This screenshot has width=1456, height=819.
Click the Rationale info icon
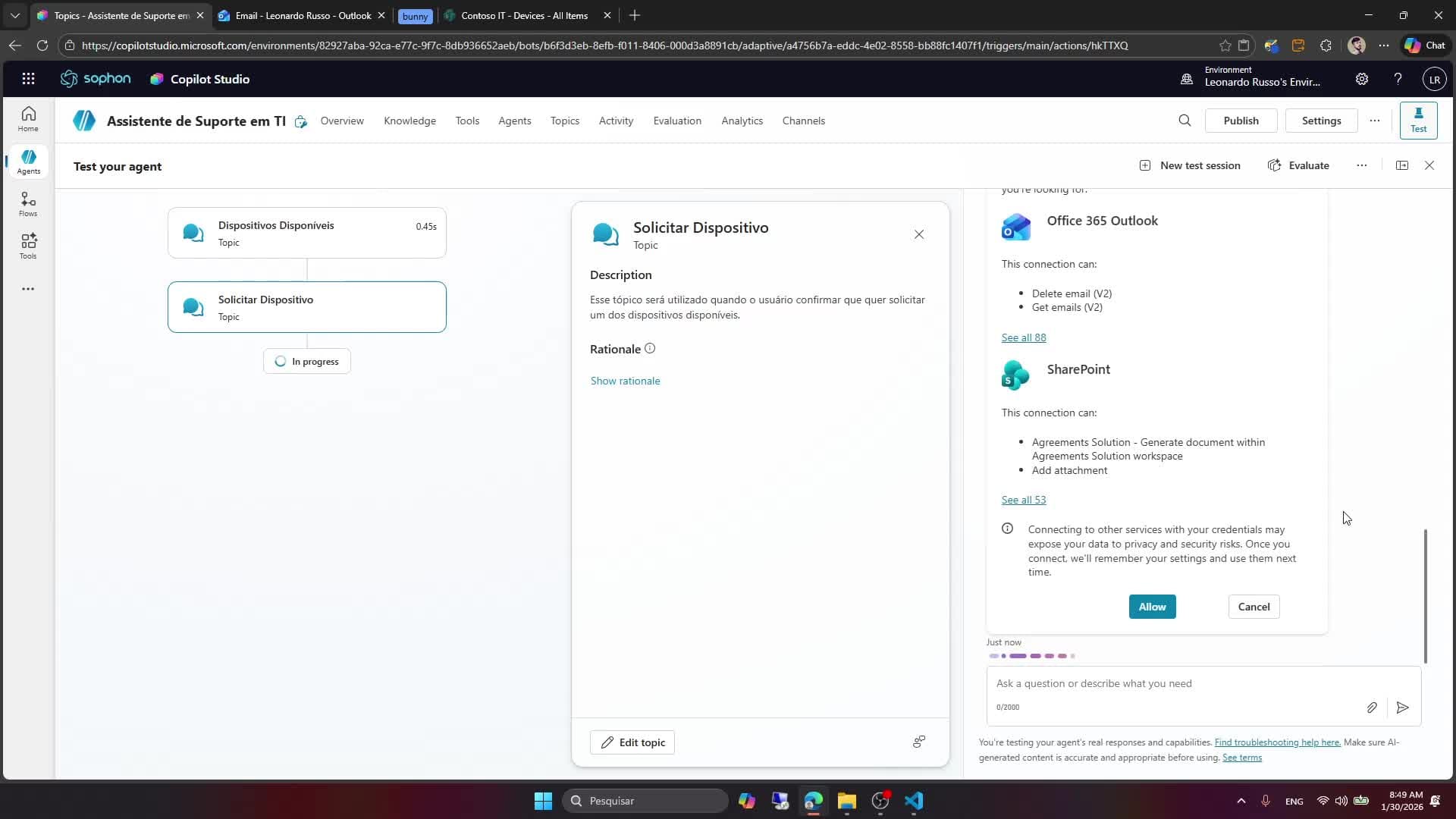pos(650,349)
